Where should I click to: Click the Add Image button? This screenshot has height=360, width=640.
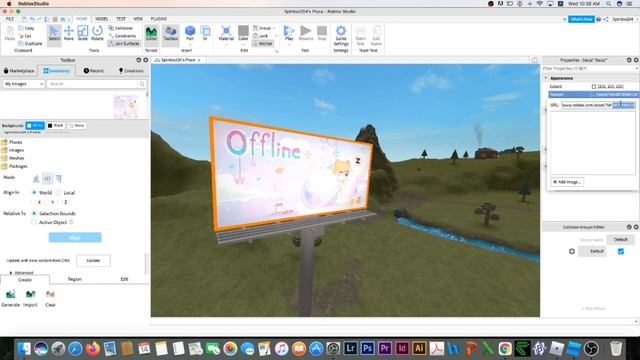pyautogui.click(x=567, y=182)
